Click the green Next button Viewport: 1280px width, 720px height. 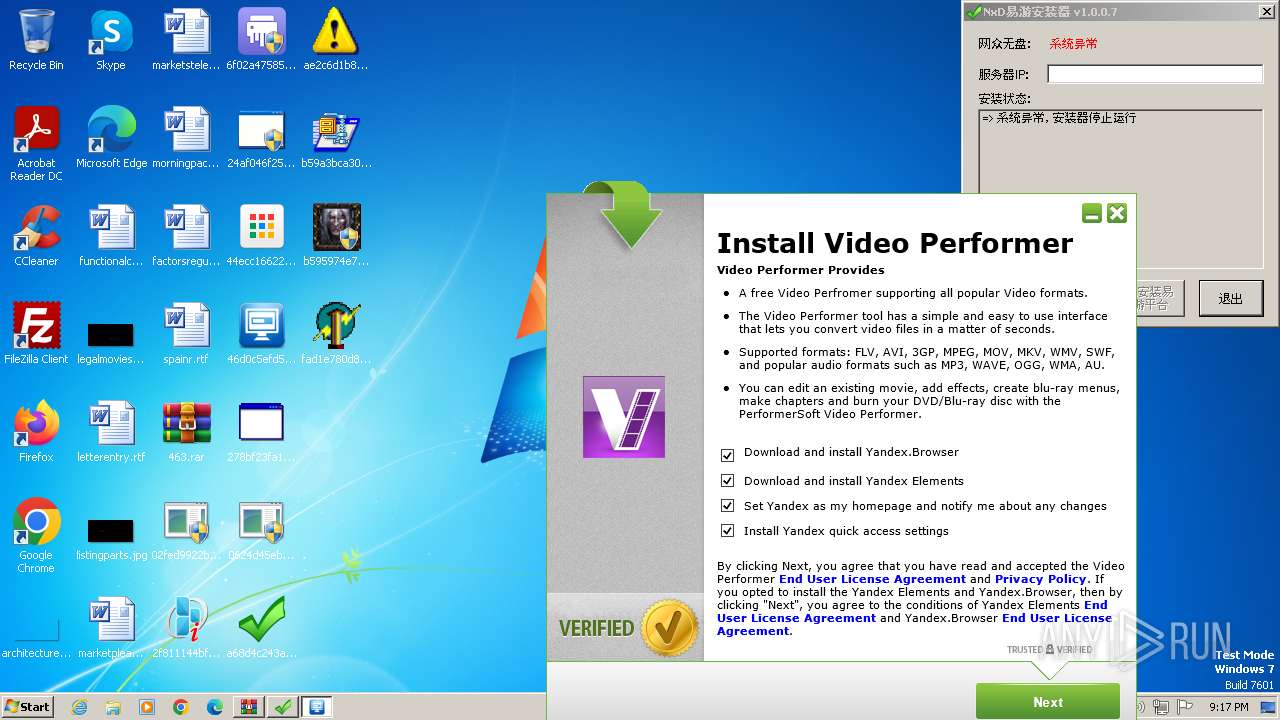pyautogui.click(x=1047, y=702)
